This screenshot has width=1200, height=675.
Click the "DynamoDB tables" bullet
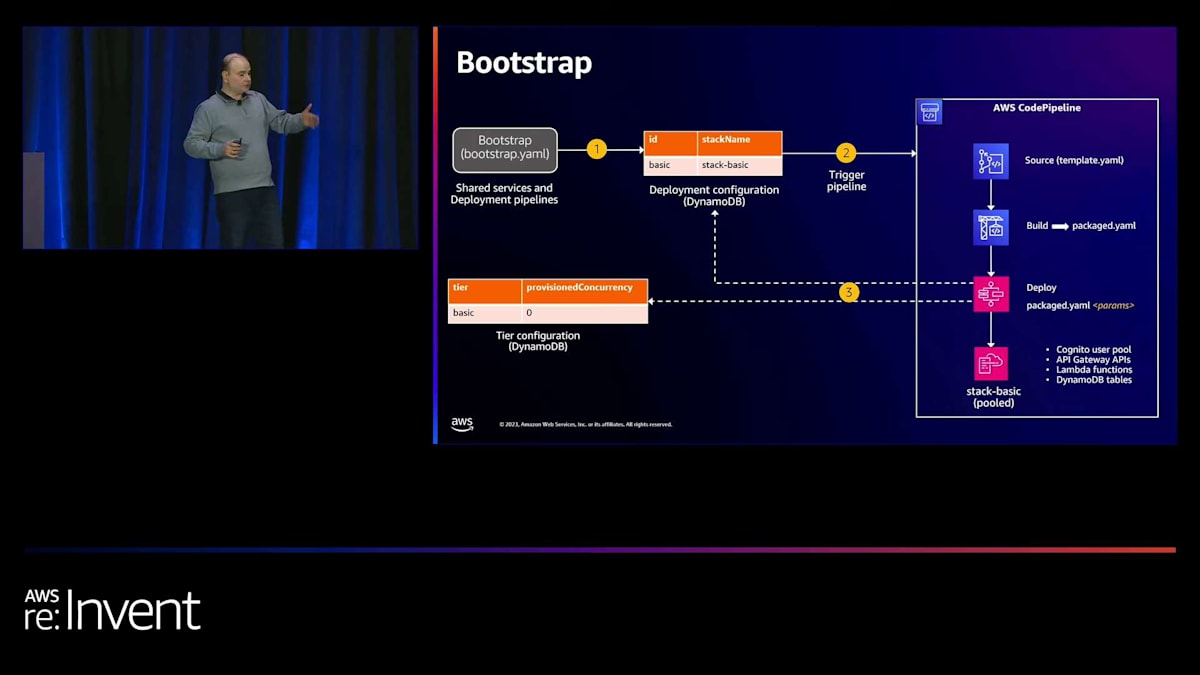coord(1094,380)
